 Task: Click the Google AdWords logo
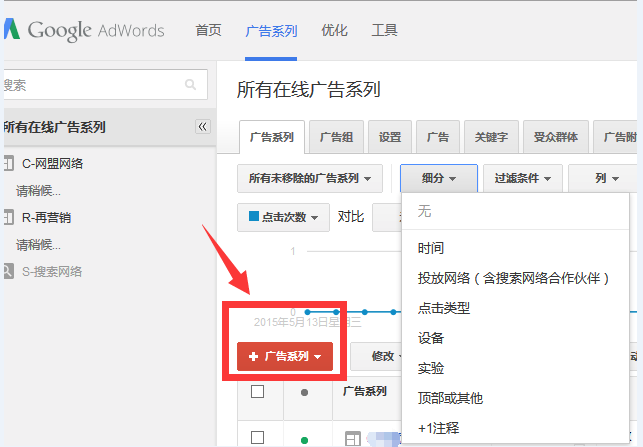84,30
